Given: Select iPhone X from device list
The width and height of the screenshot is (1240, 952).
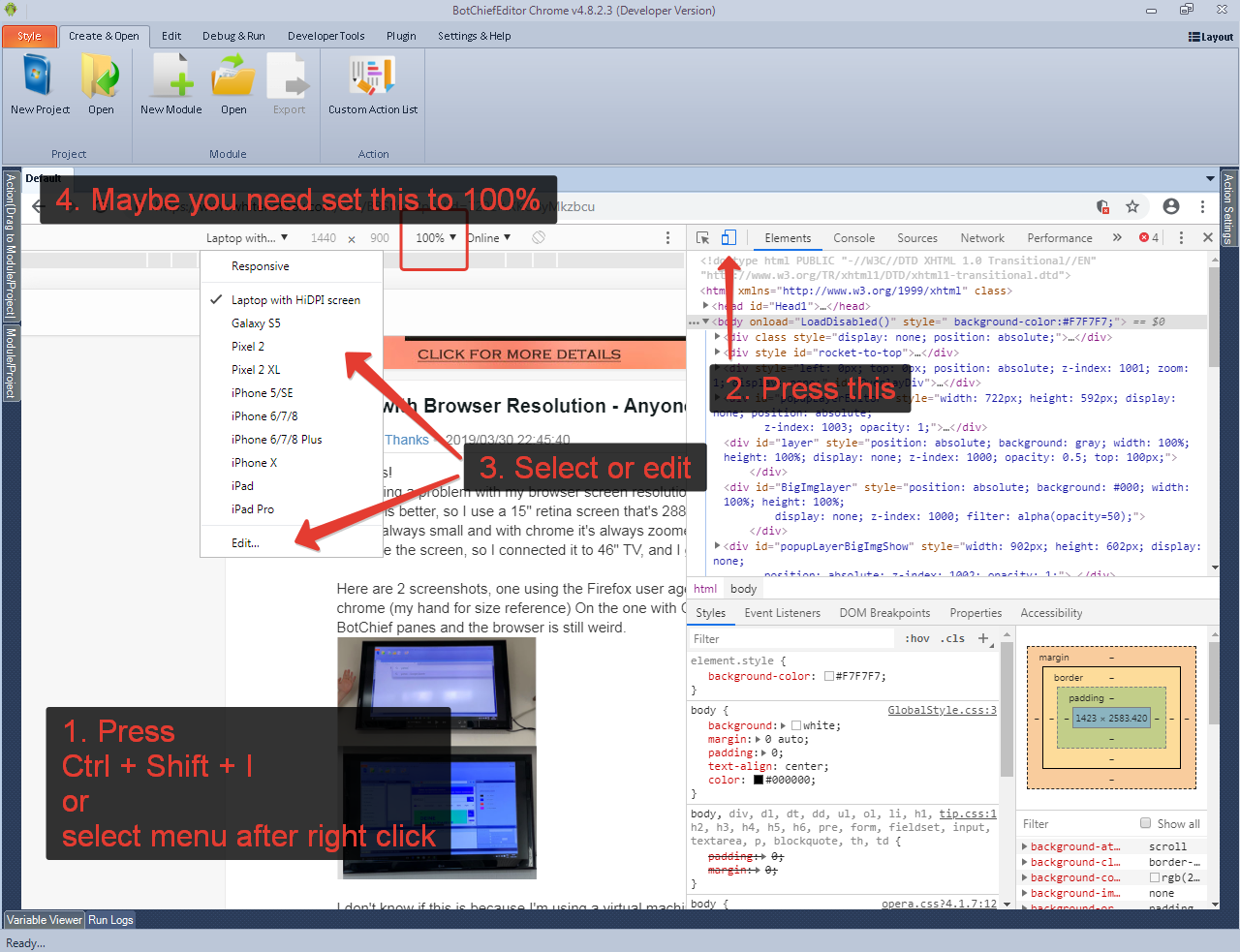Looking at the screenshot, I should coord(254,463).
